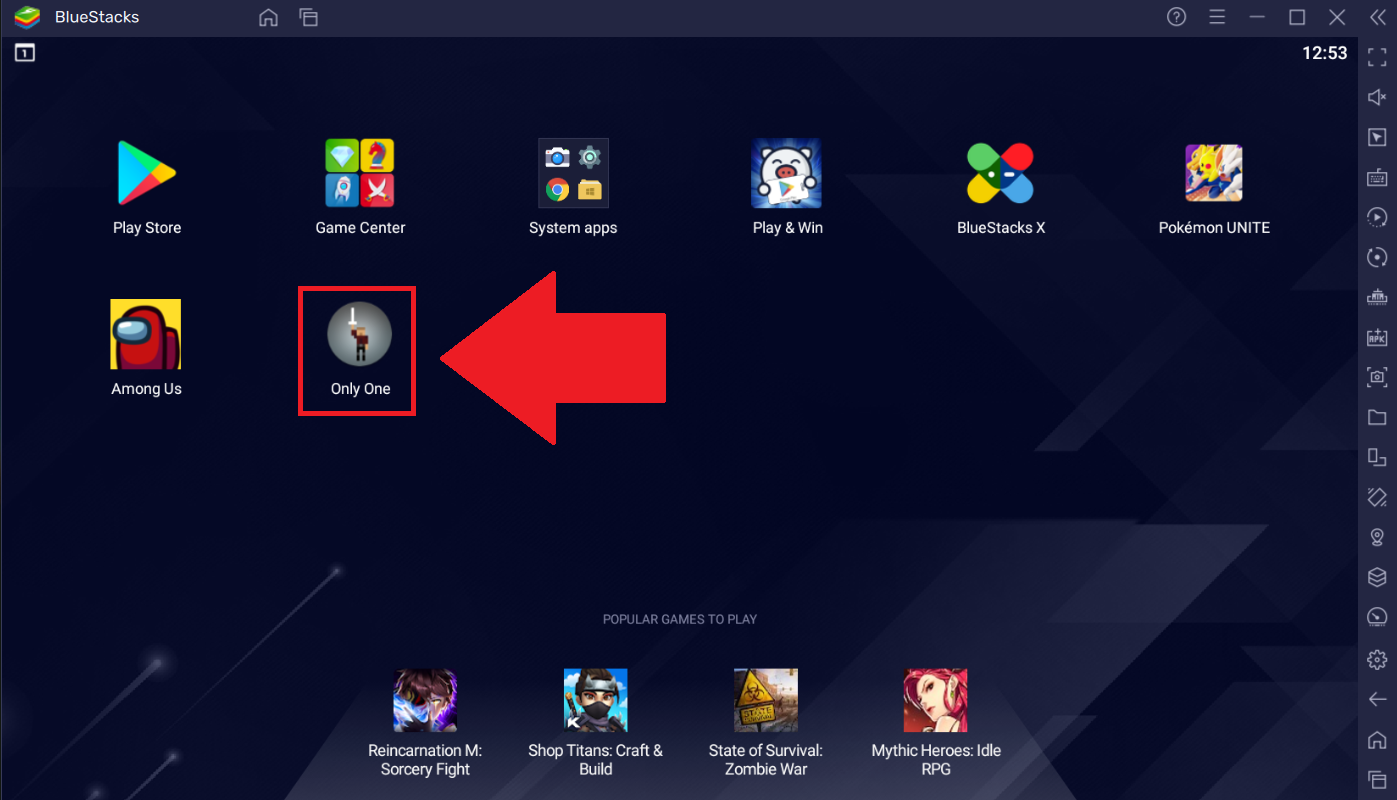1397x800 pixels.
Task: Open Reincarnation M: Sorcery Fight
Action: 425,700
